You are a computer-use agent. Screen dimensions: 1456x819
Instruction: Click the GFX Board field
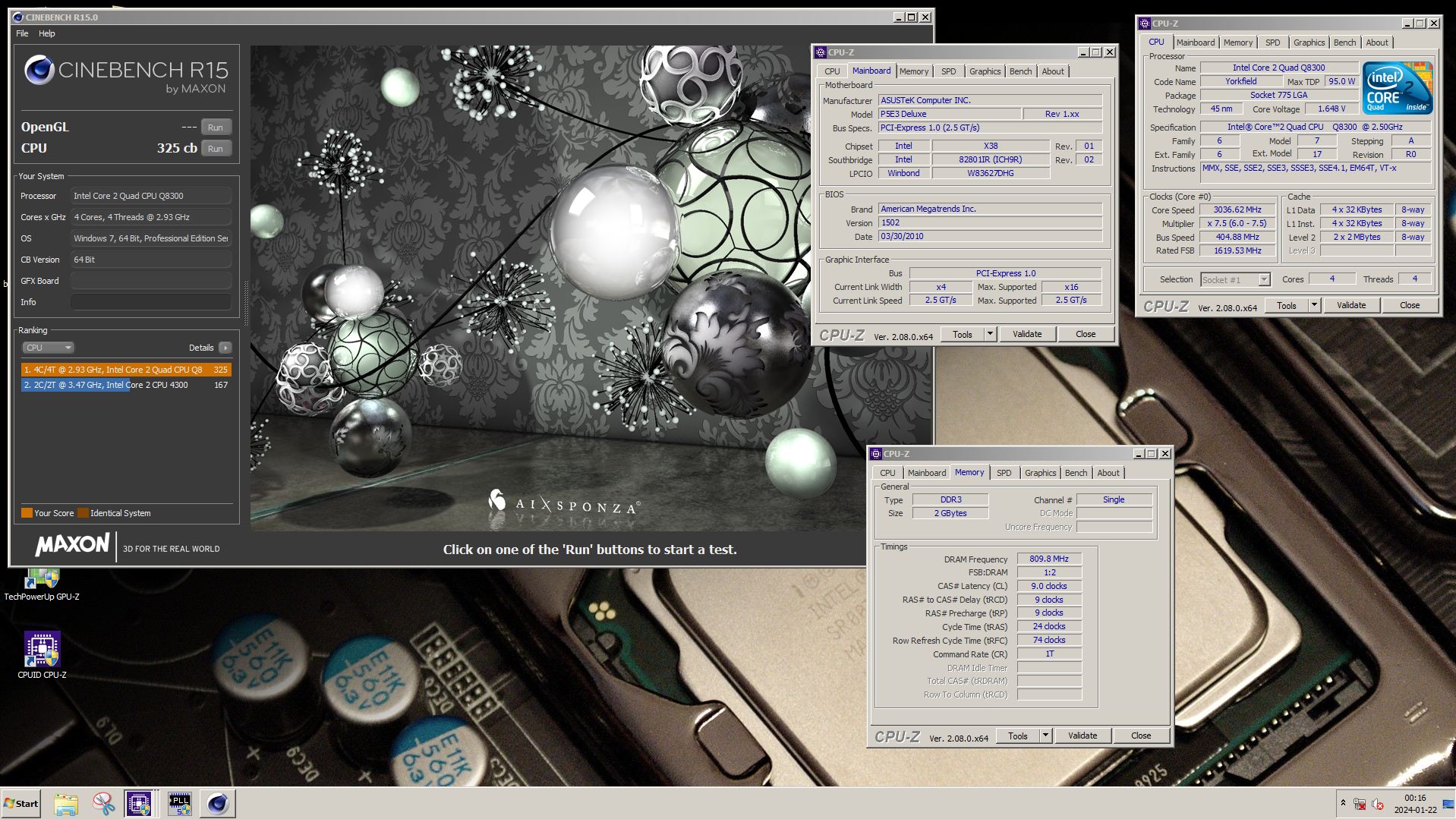click(151, 281)
